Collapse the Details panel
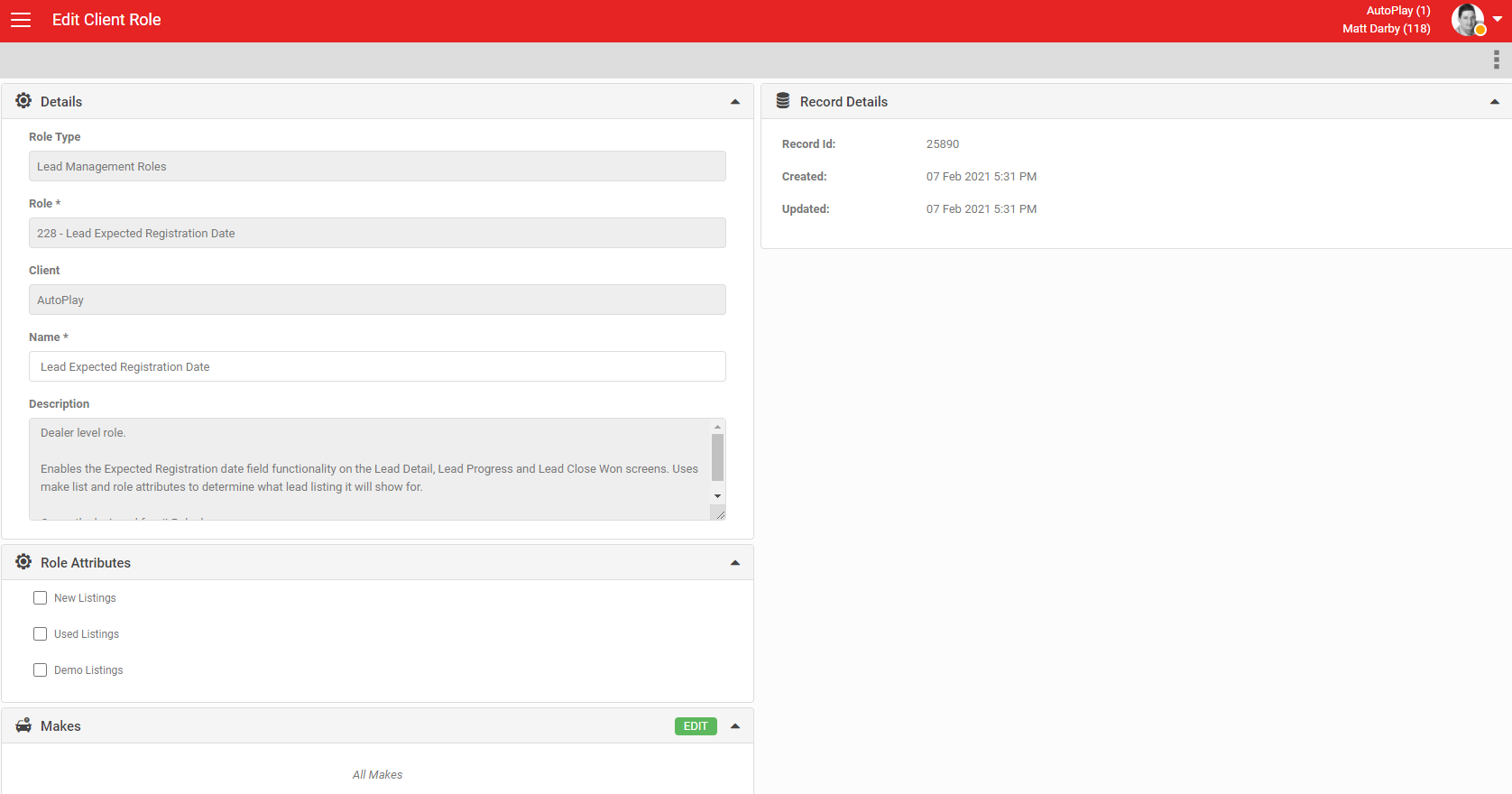The height and width of the screenshot is (794, 1512). click(x=735, y=102)
